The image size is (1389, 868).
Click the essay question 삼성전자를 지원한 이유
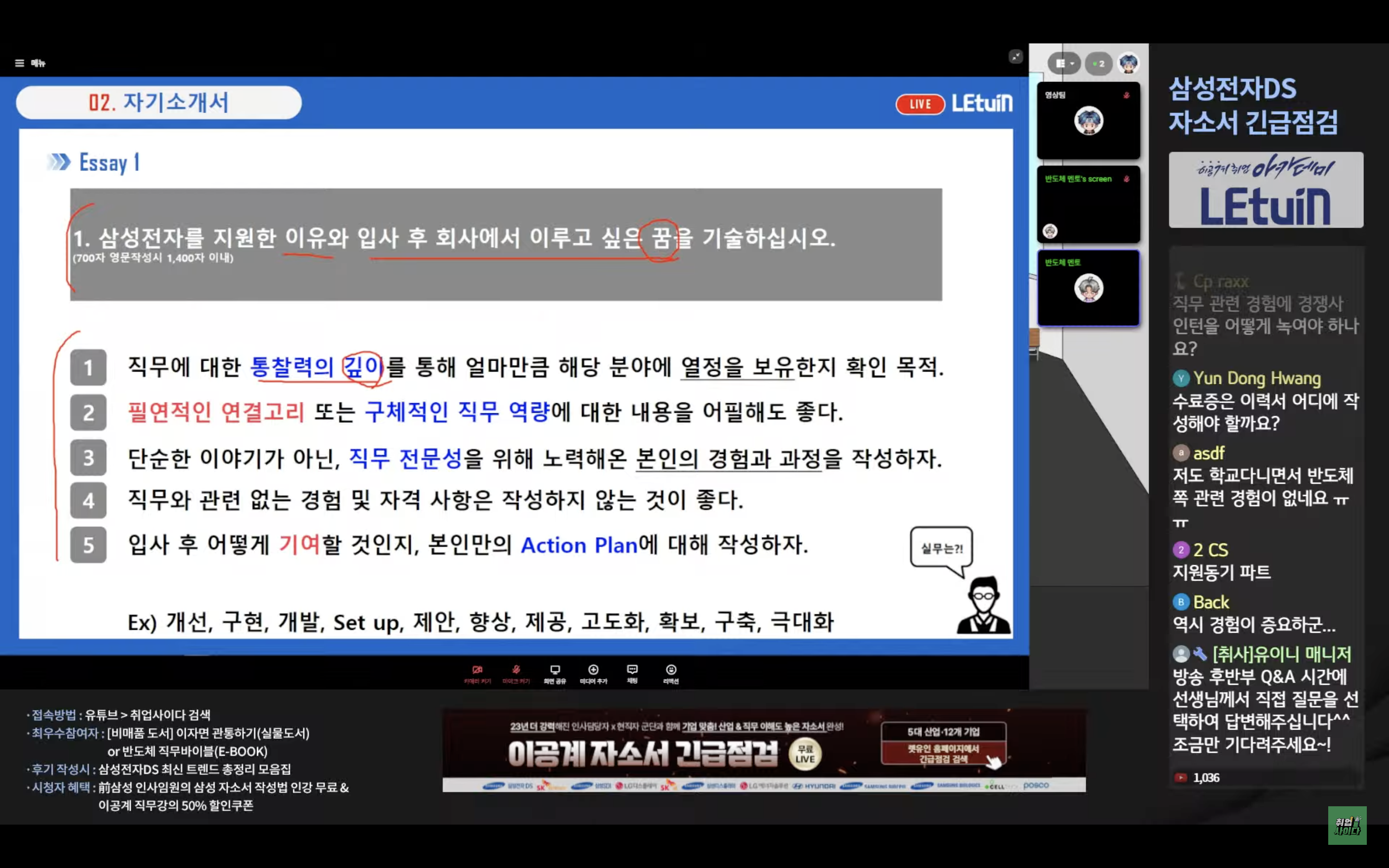tap(454, 238)
